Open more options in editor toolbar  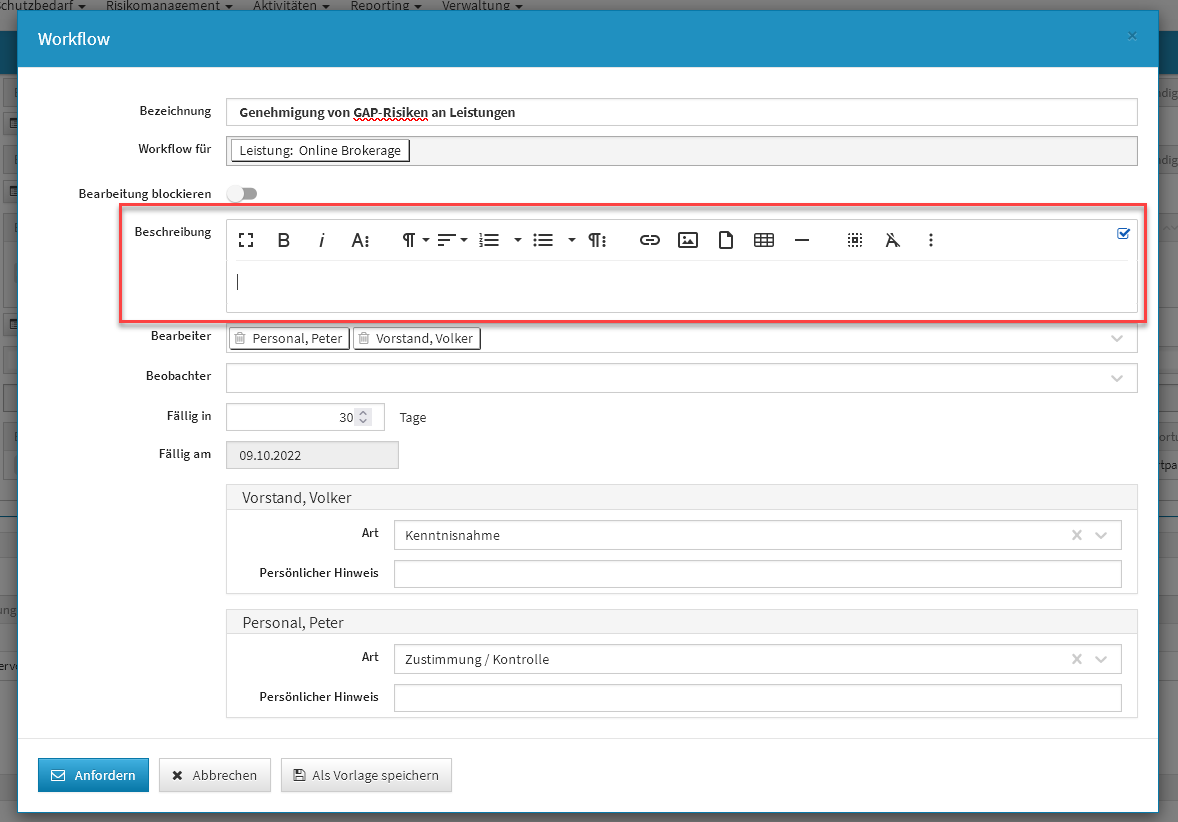pyautogui.click(x=931, y=240)
